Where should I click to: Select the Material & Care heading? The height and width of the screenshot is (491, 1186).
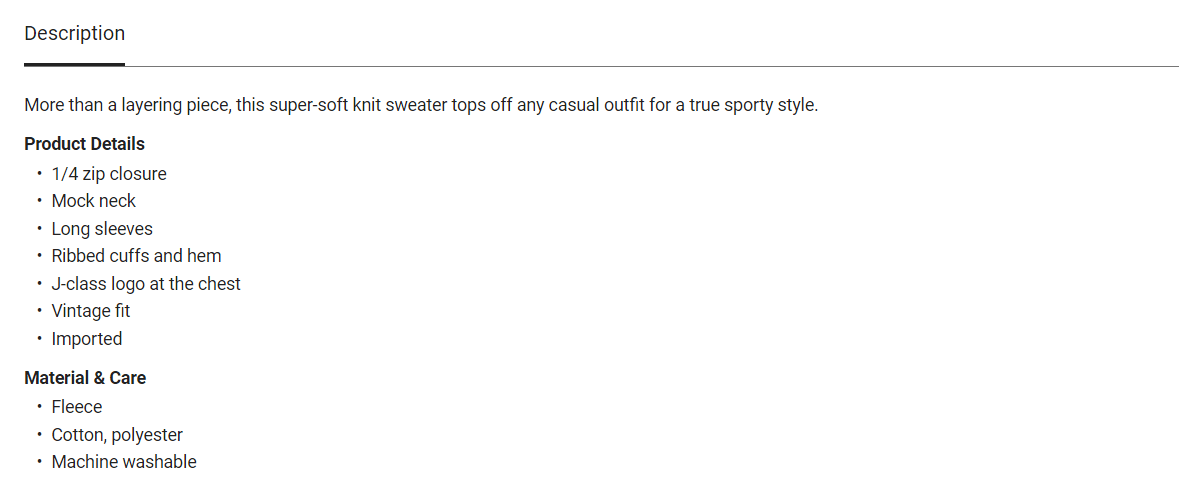[85, 378]
